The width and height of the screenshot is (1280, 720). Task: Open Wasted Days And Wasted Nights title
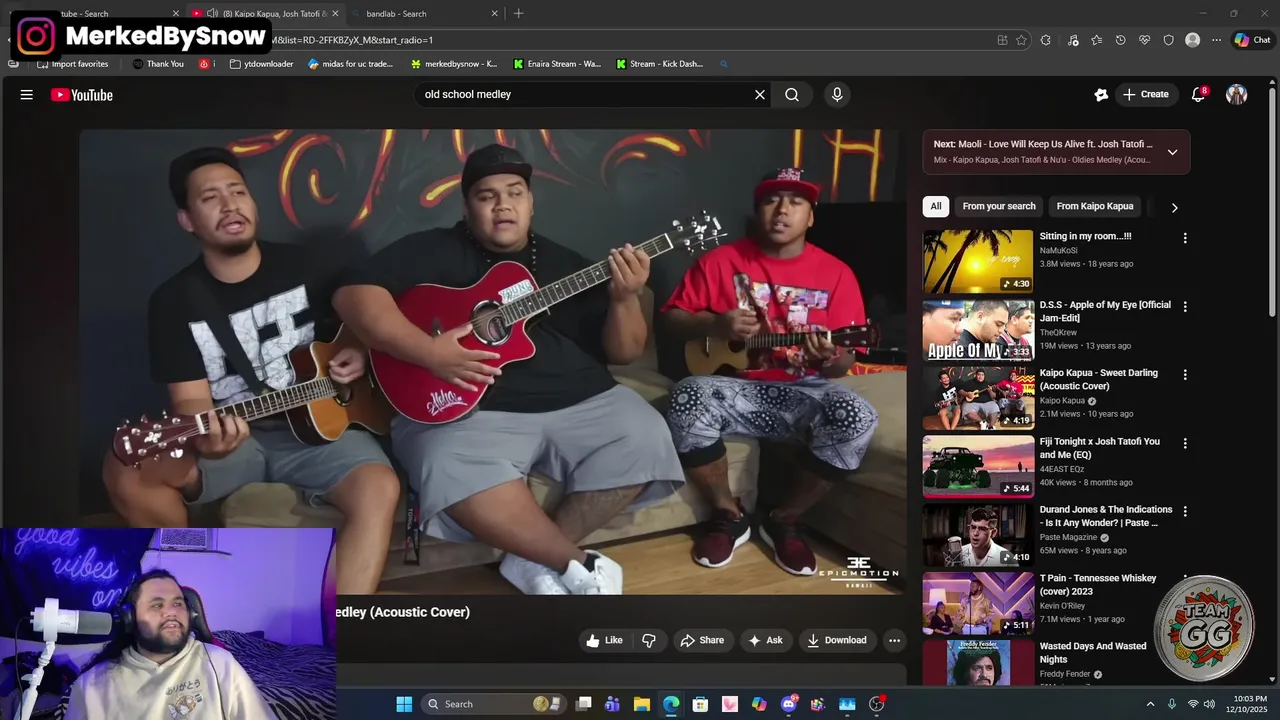point(1093,653)
